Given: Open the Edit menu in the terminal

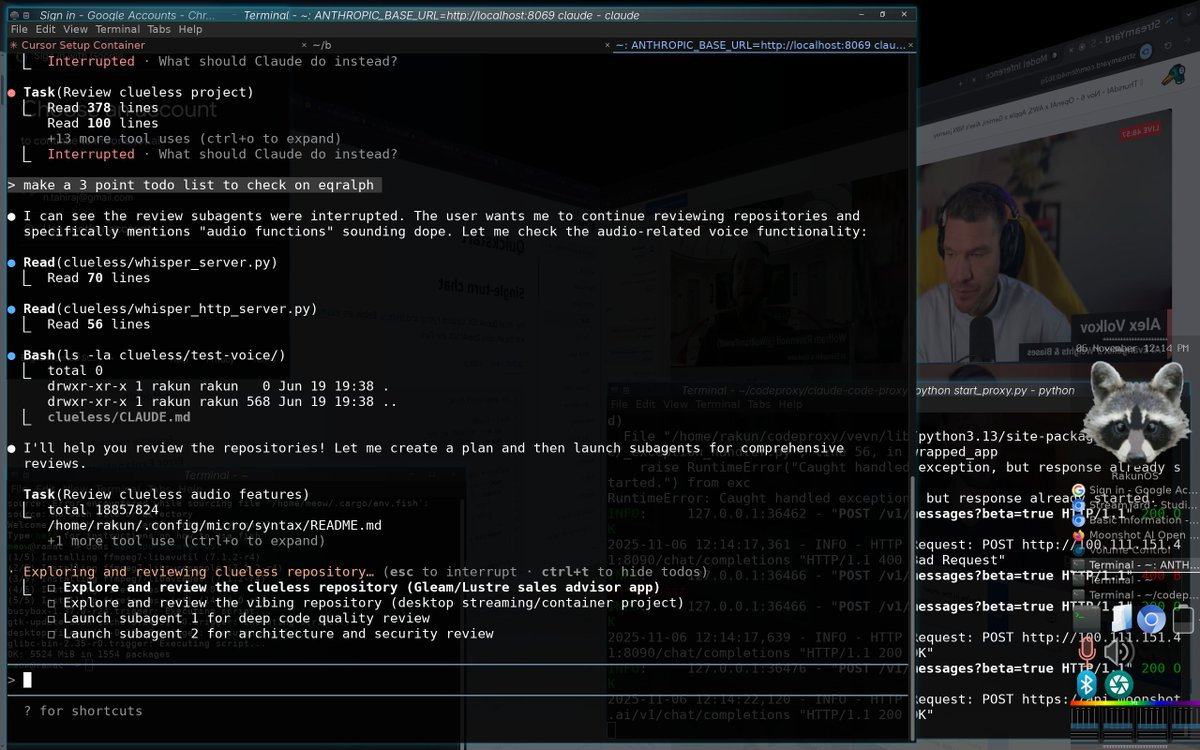Looking at the screenshot, I should pos(46,30).
